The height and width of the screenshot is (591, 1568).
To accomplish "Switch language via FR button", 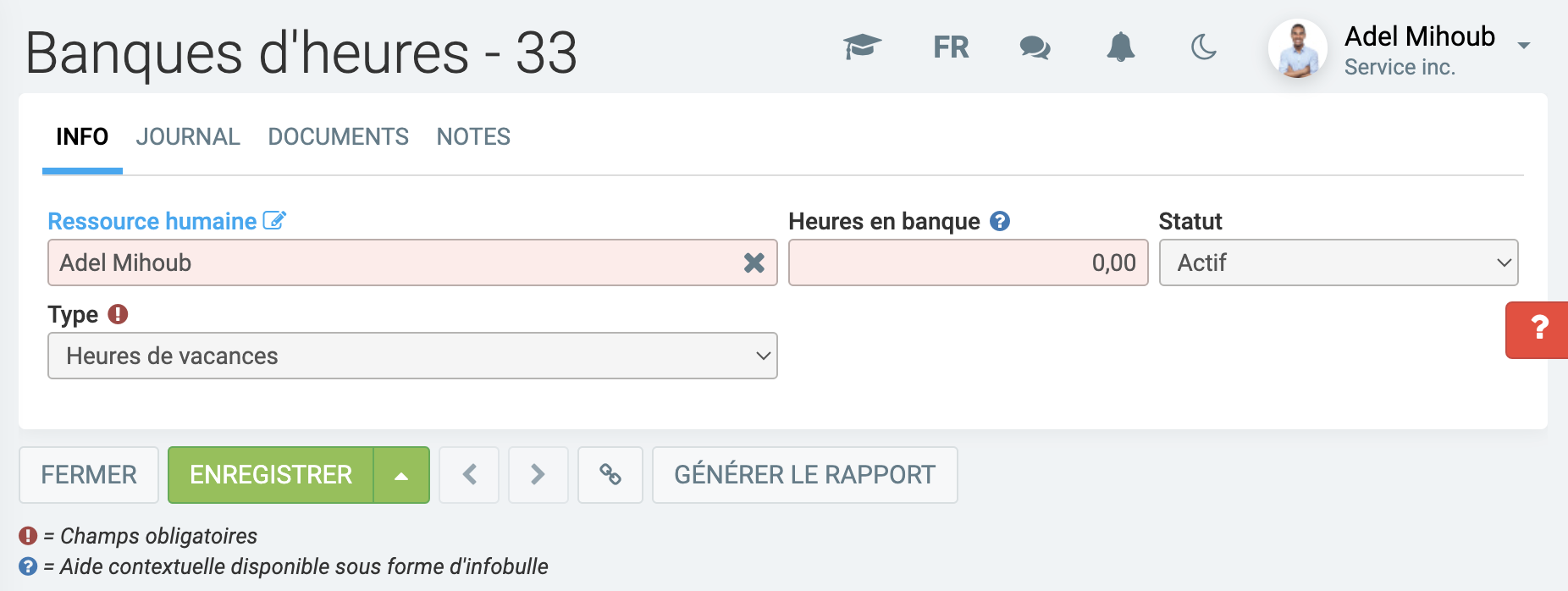I will click(951, 47).
